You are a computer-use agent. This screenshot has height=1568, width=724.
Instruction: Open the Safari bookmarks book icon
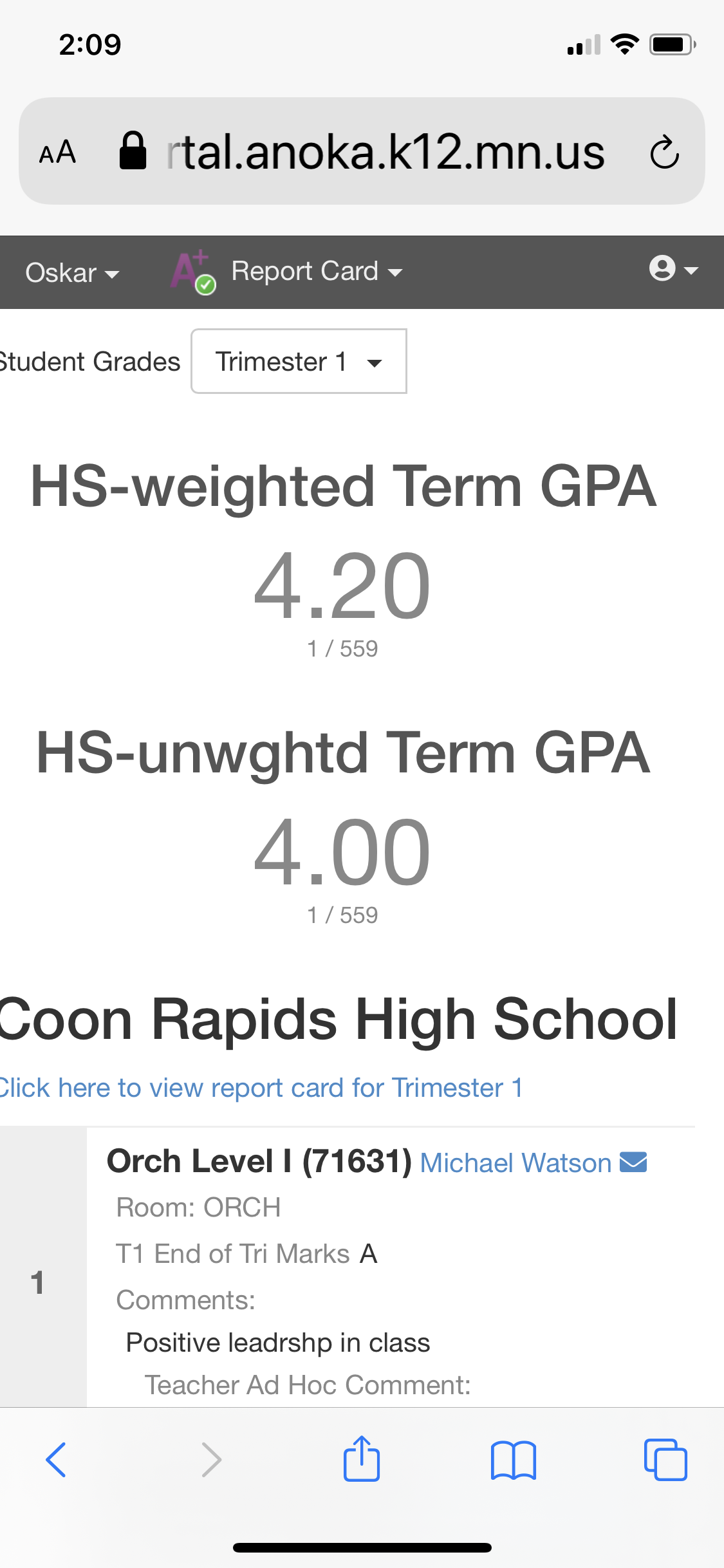tap(513, 1460)
